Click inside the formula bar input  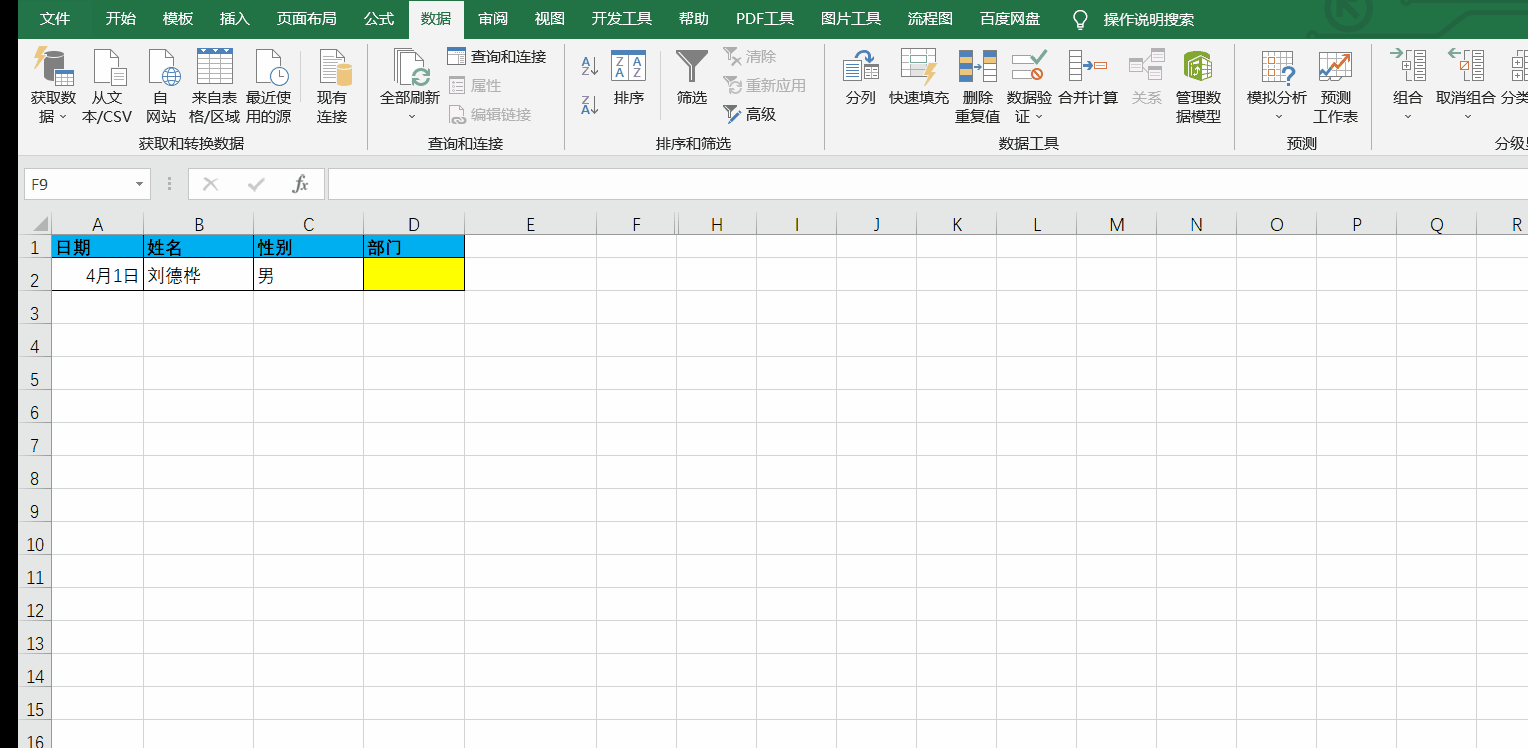point(900,185)
